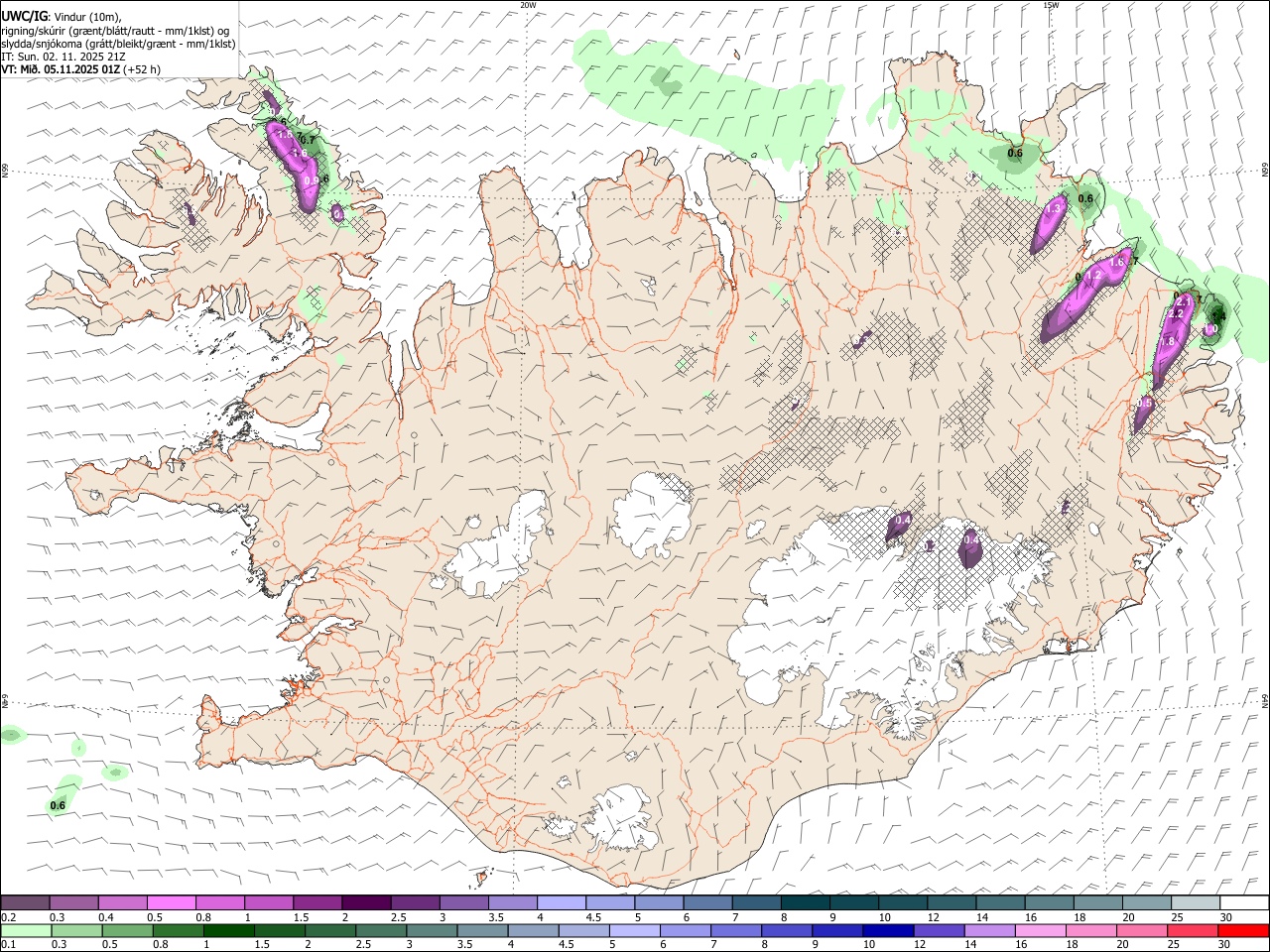This screenshot has height=952, width=1270.
Task: Click the 0.6 value over the ocean southwest of Iceland
Action: [x=58, y=805]
